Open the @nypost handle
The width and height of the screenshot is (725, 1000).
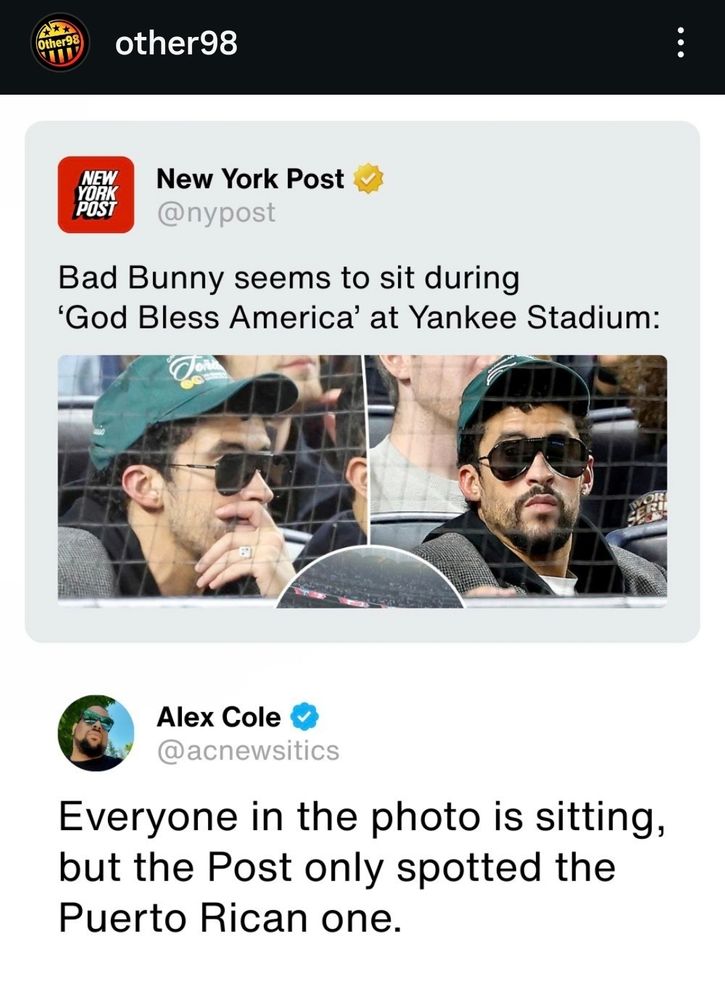tap(216, 212)
